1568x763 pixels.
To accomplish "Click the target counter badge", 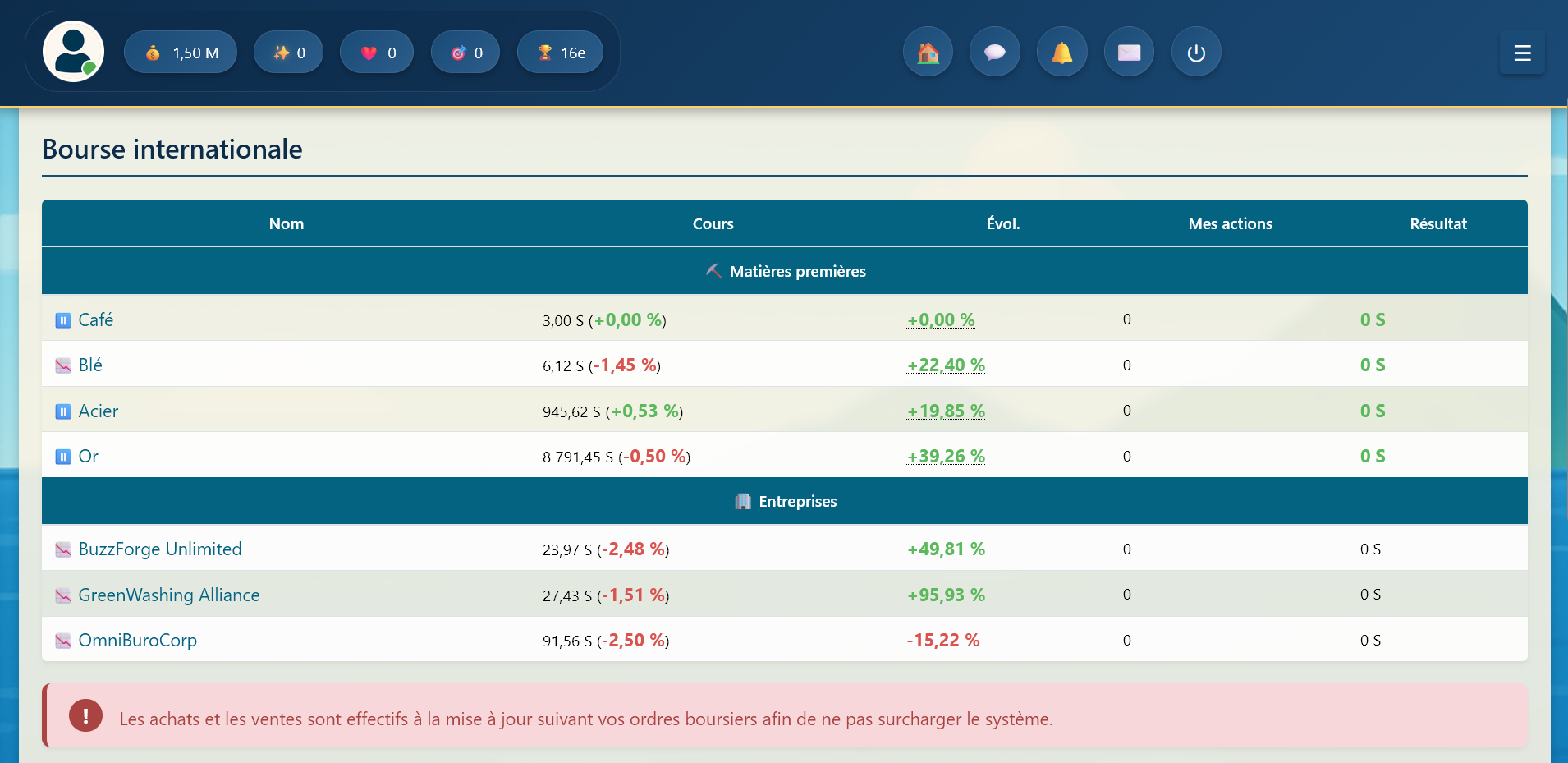I will 465,53.
